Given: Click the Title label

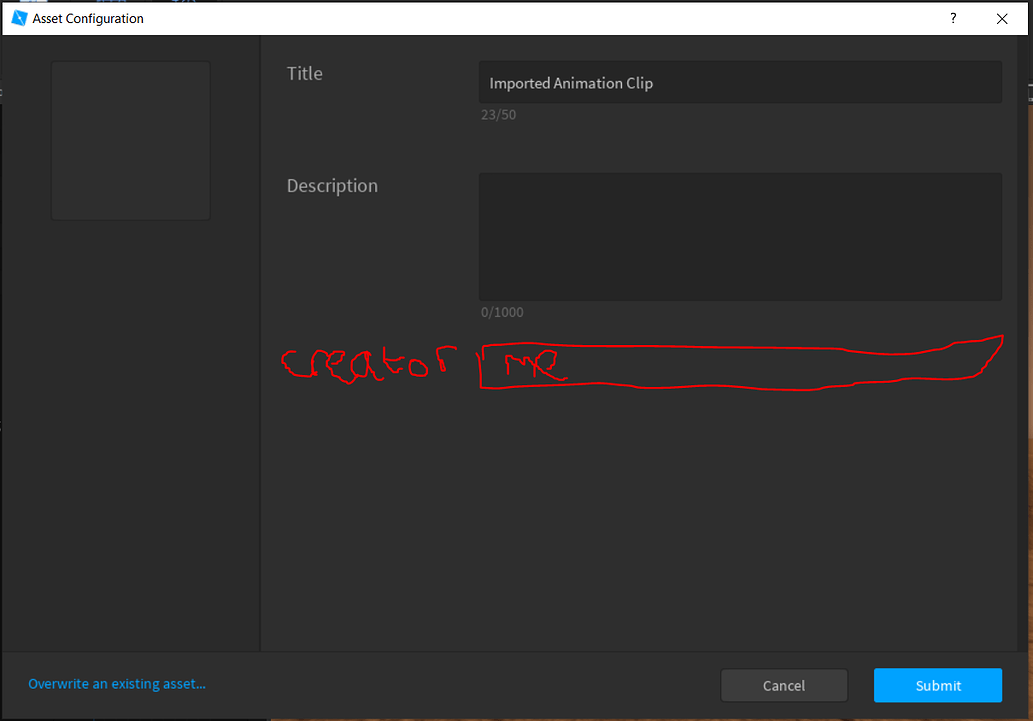Looking at the screenshot, I should [304, 73].
